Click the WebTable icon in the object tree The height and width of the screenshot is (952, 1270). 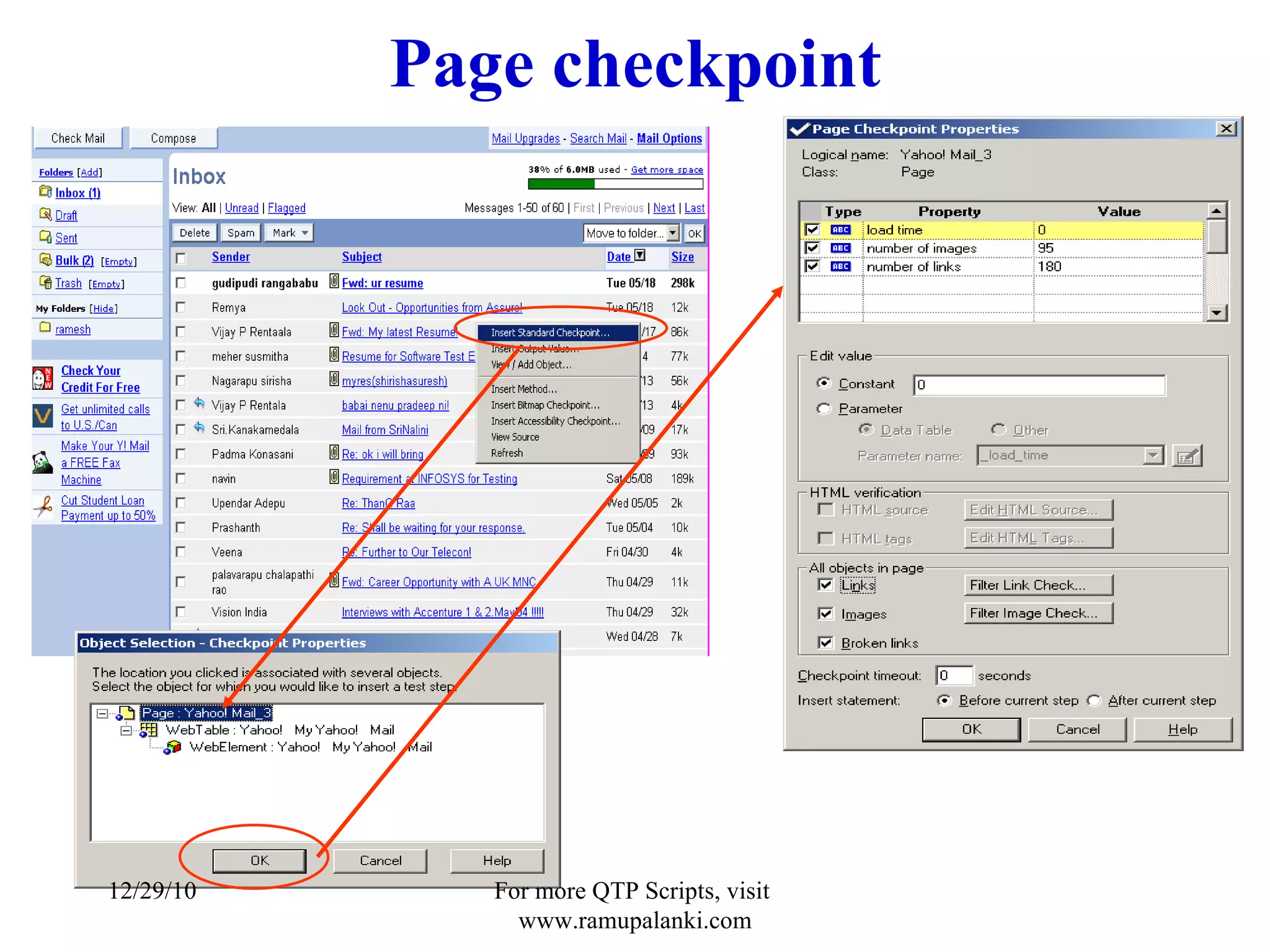pos(149,731)
